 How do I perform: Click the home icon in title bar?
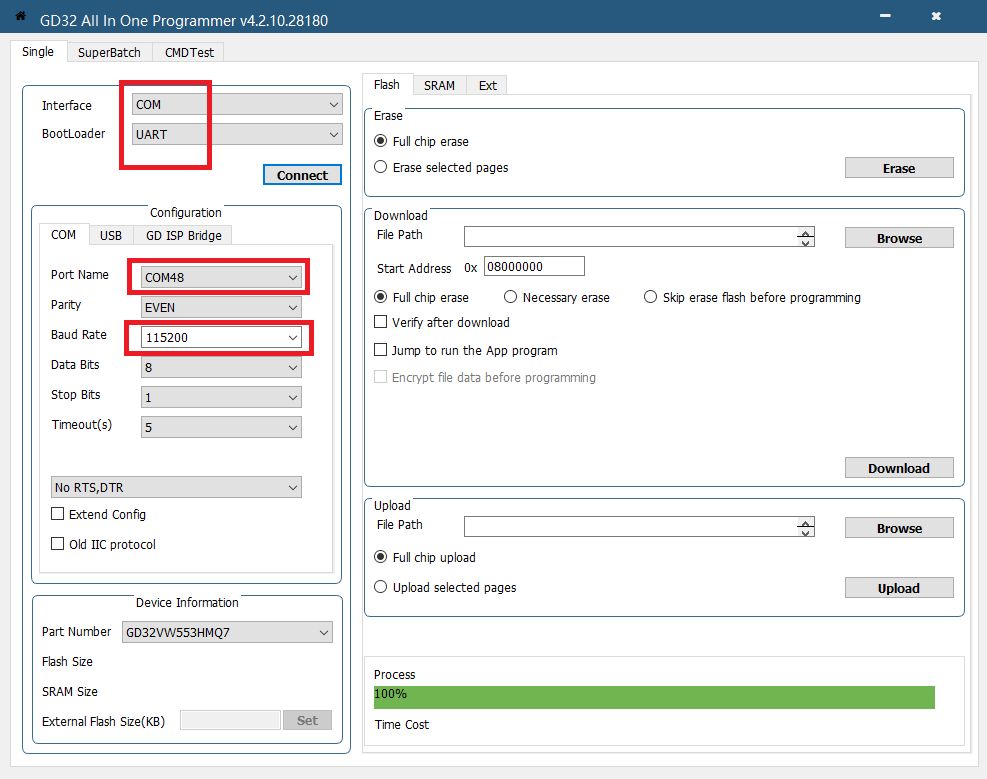click(19, 16)
